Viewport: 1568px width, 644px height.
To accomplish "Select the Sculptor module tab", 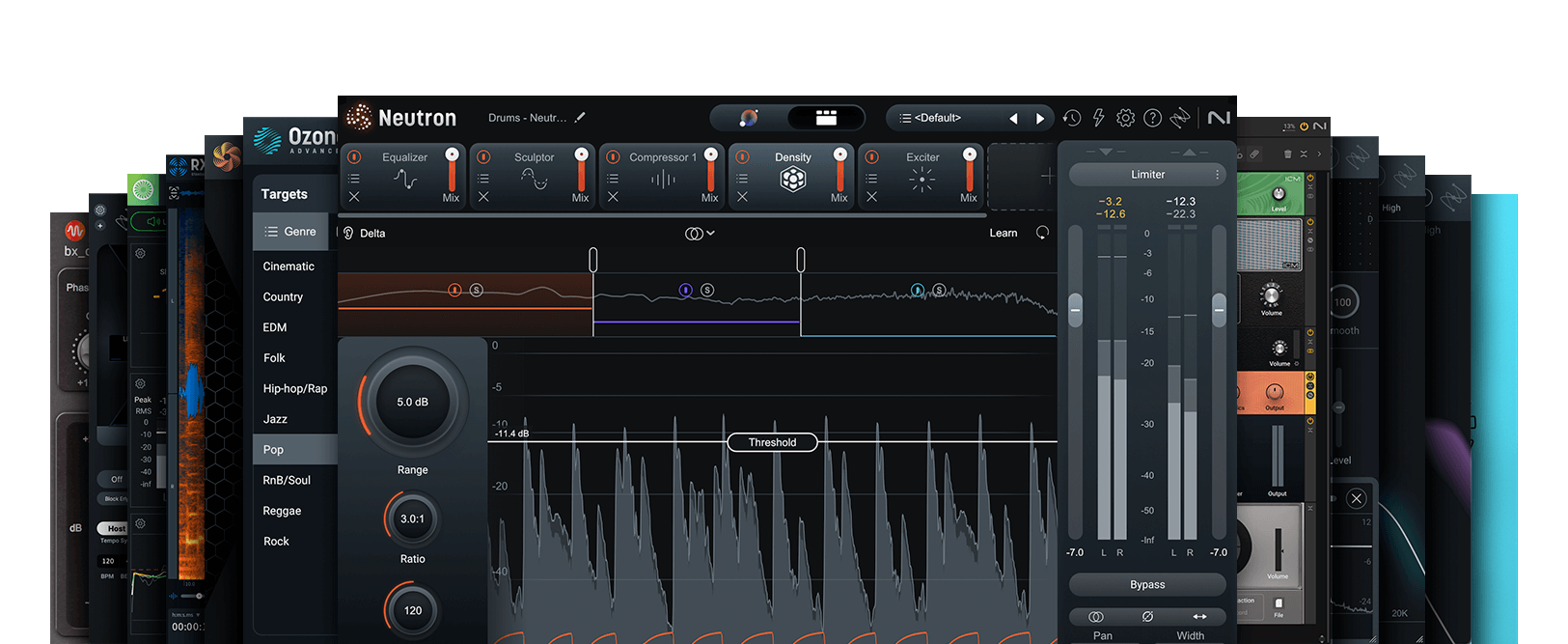I will 534,177.
